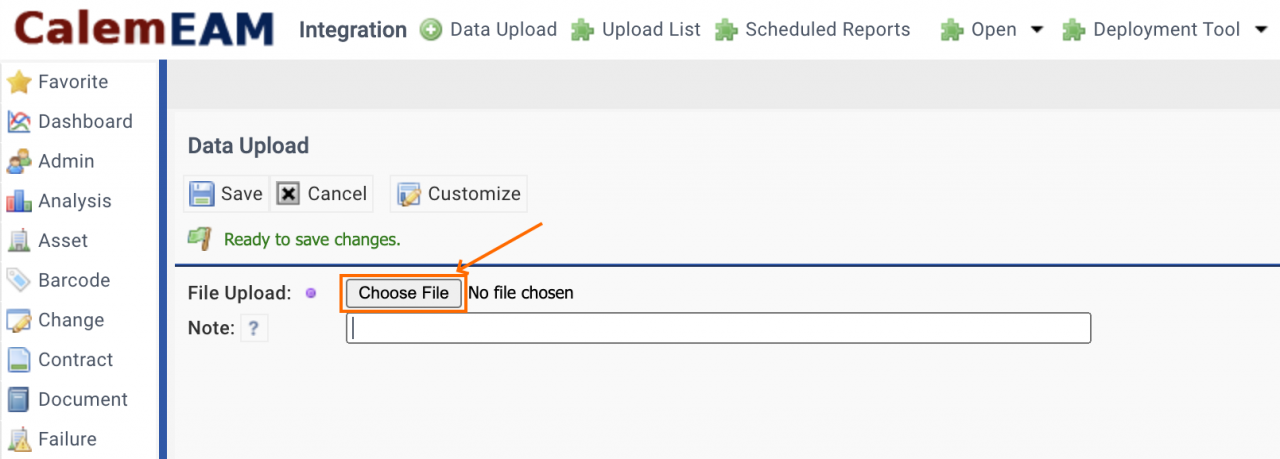
Task: Click the Note help question mark
Action: click(x=254, y=328)
